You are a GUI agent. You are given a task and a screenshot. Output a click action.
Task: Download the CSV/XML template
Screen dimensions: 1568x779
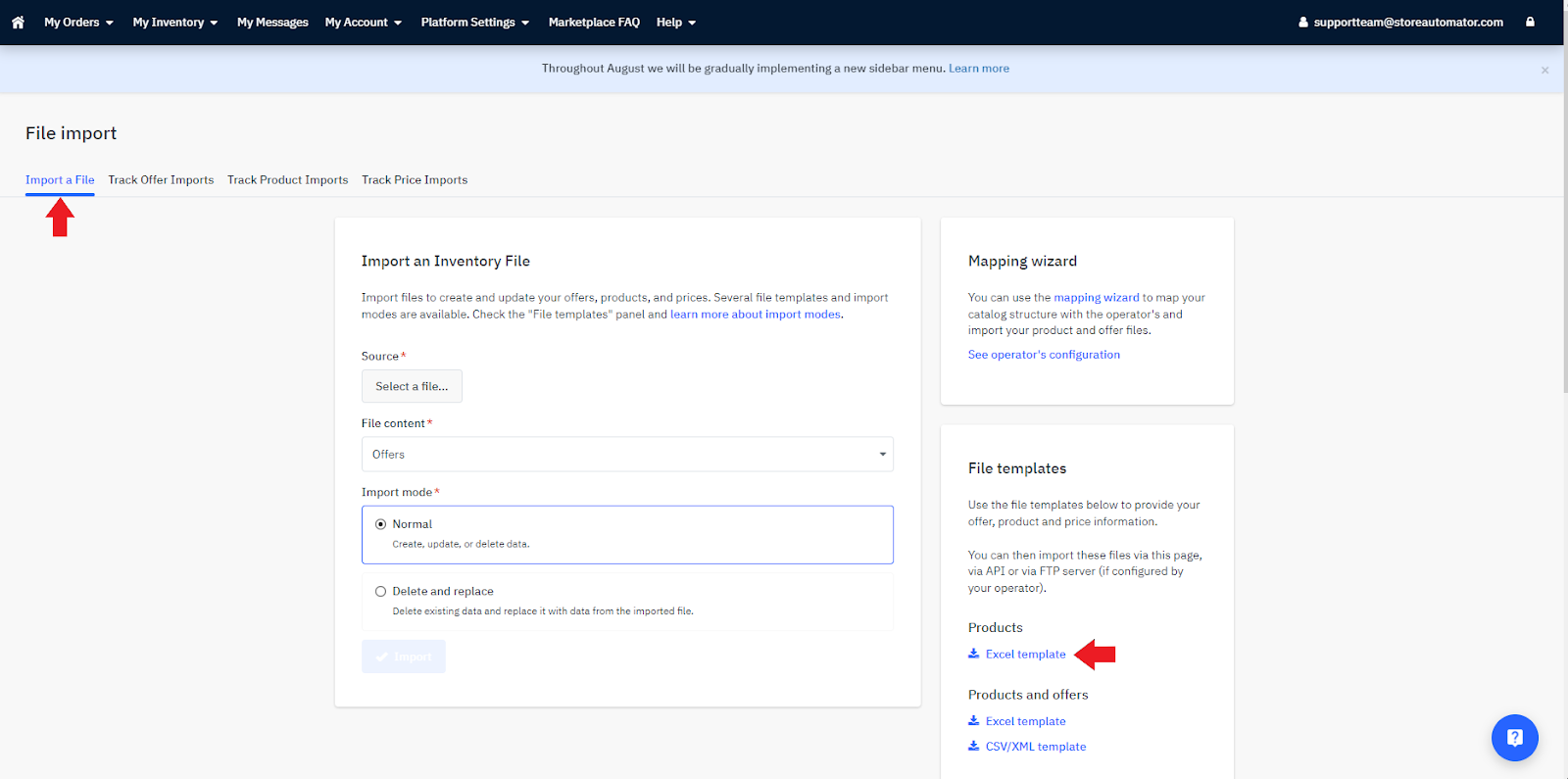point(1036,747)
